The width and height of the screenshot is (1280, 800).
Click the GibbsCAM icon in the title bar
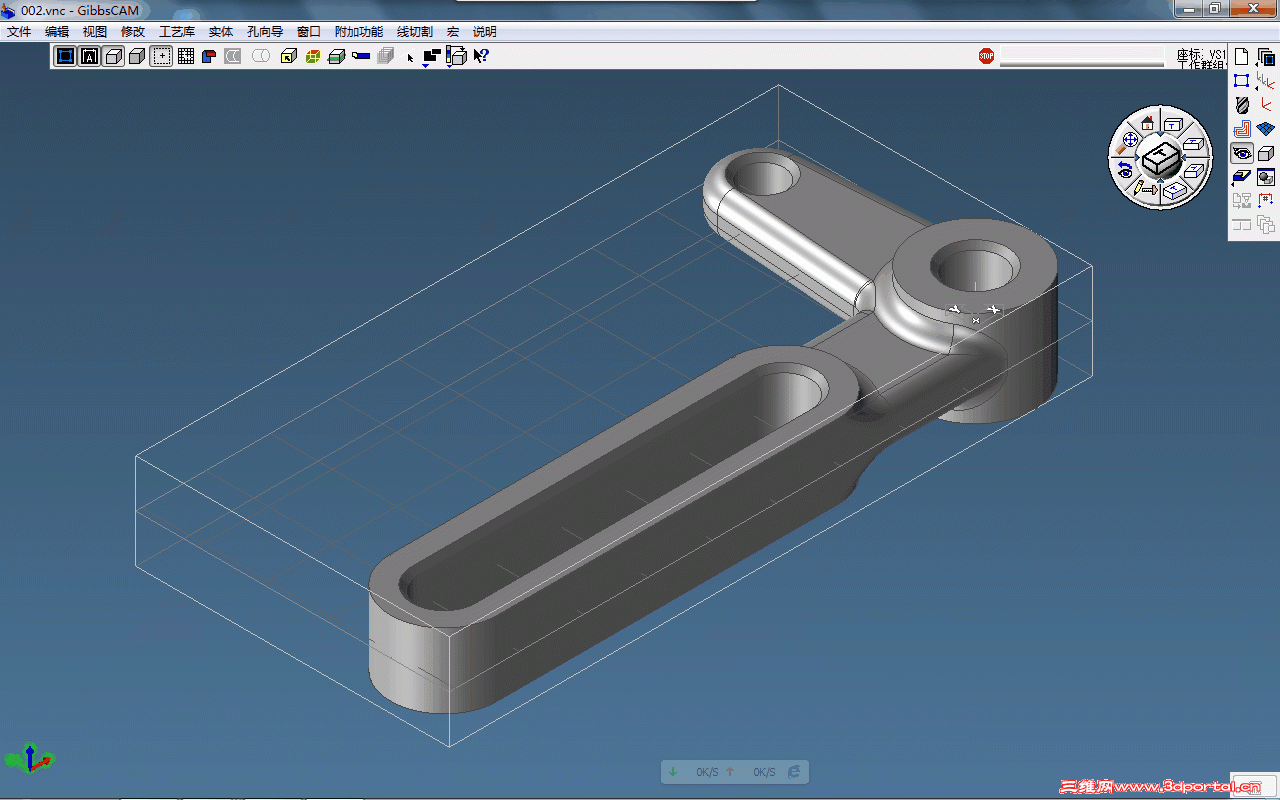[x=9, y=10]
